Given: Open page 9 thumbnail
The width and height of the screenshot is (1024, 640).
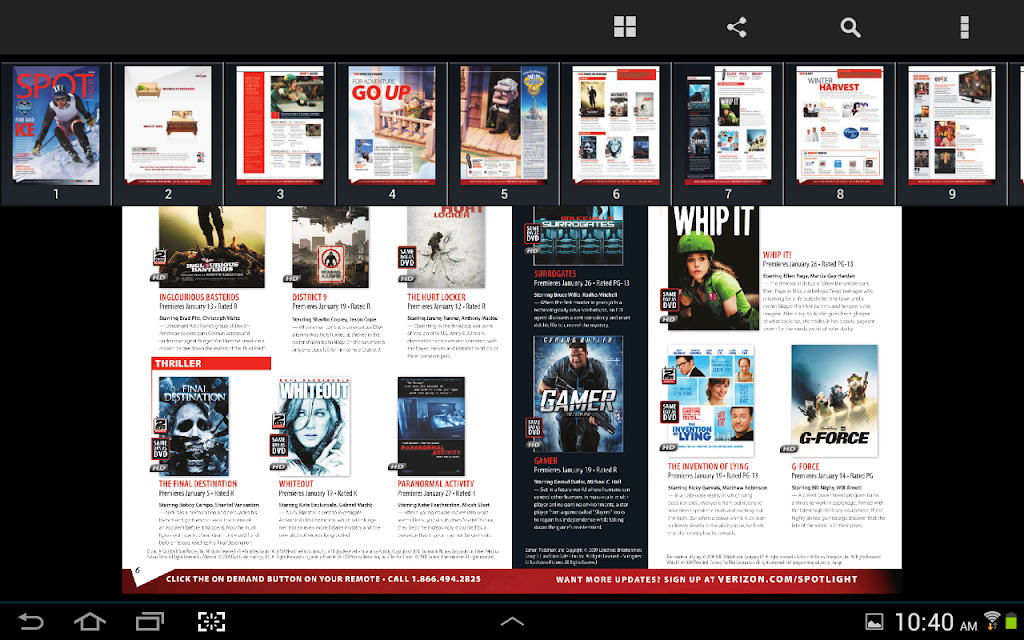Looking at the screenshot, I should (952, 125).
